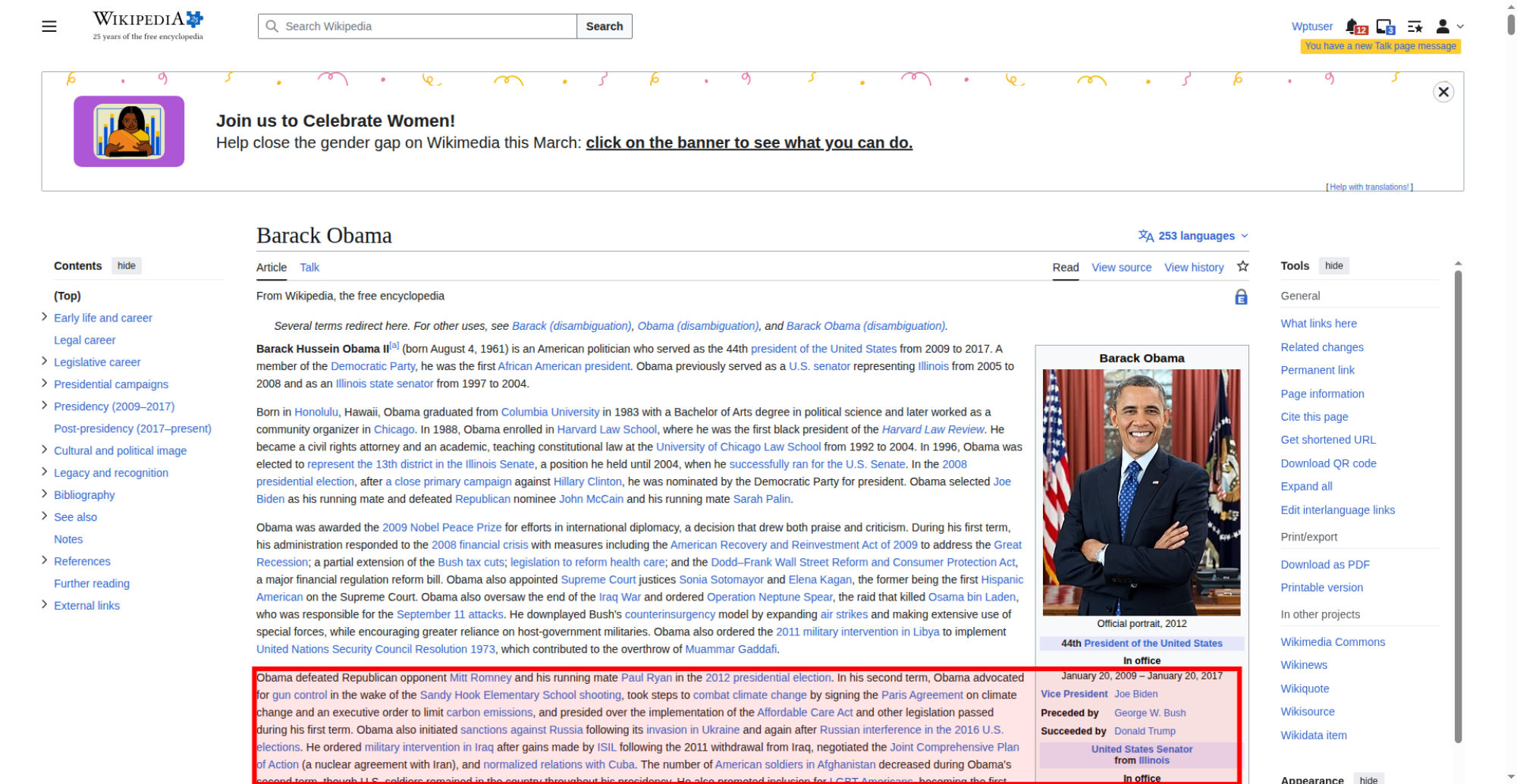1517x784 pixels.
Task: Click the Search button
Action: tap(604, 27)
